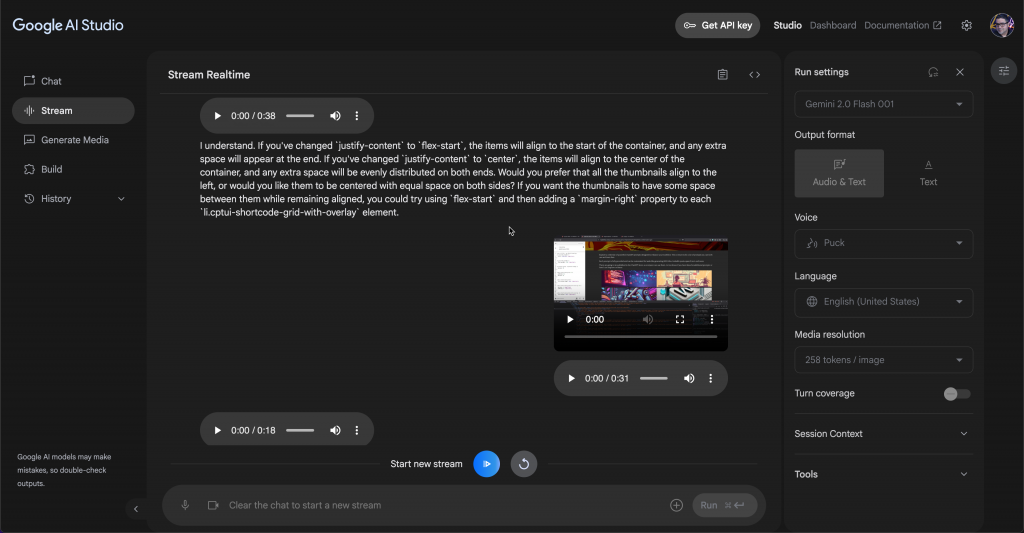
Task: Toggle the Turn coverage switch
Action: [x=956, y=394]
